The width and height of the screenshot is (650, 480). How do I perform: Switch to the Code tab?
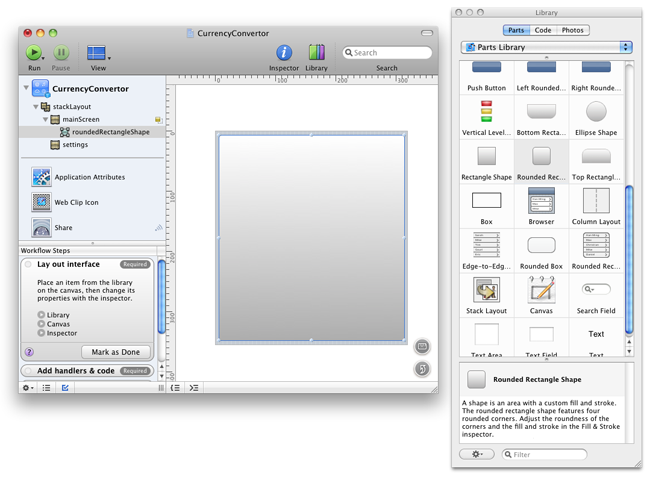coord(543,30)
